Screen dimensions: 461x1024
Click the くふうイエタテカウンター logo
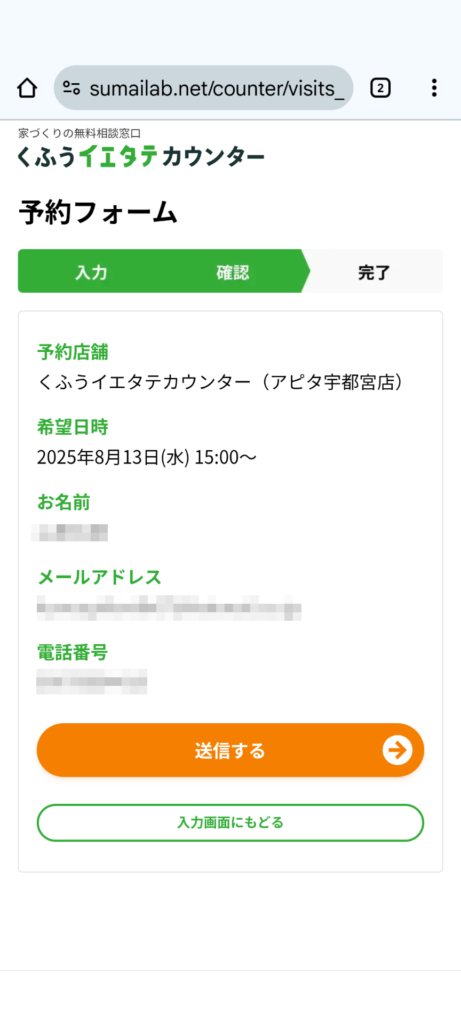tap(141, 157)
